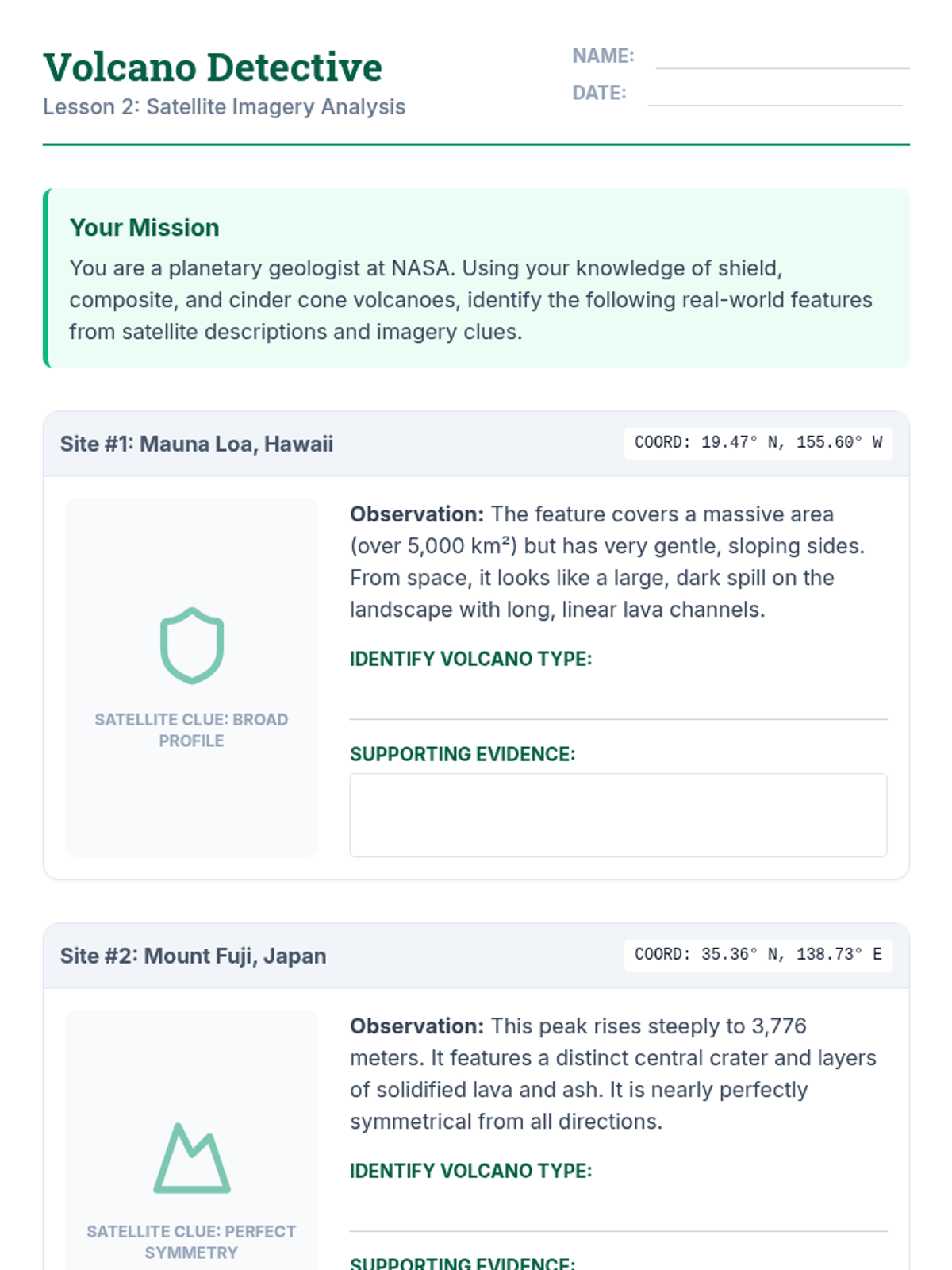
Task: Click the NAME input line
Action: tap(782, 59)
